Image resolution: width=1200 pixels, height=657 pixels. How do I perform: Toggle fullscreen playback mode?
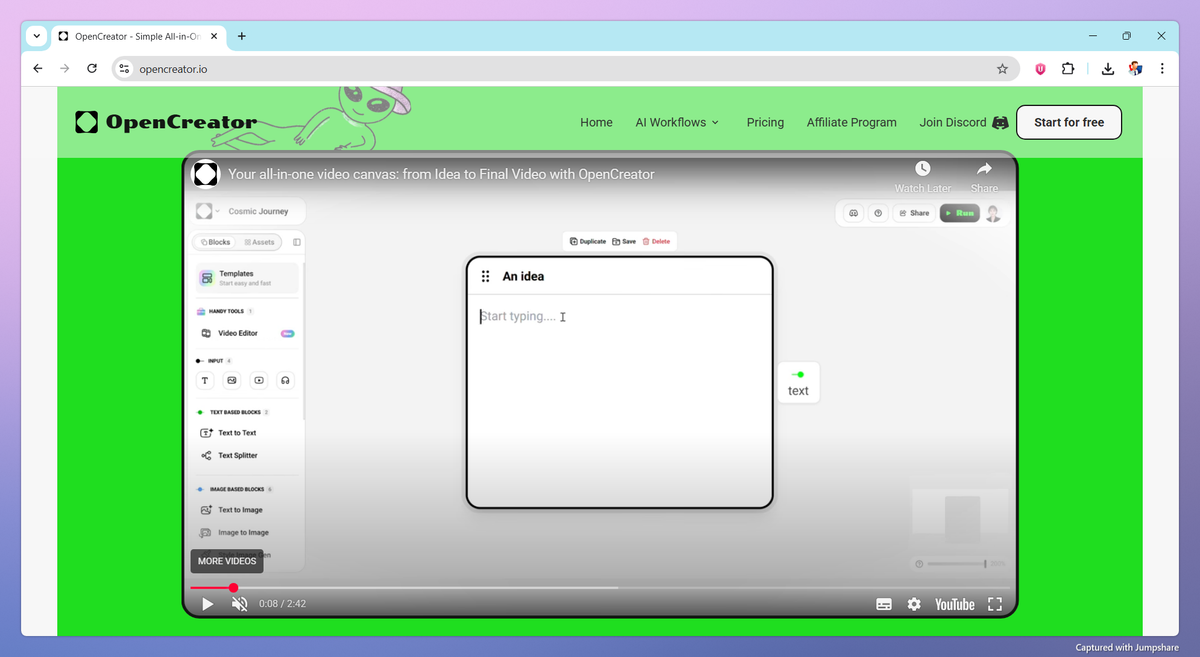995,603
